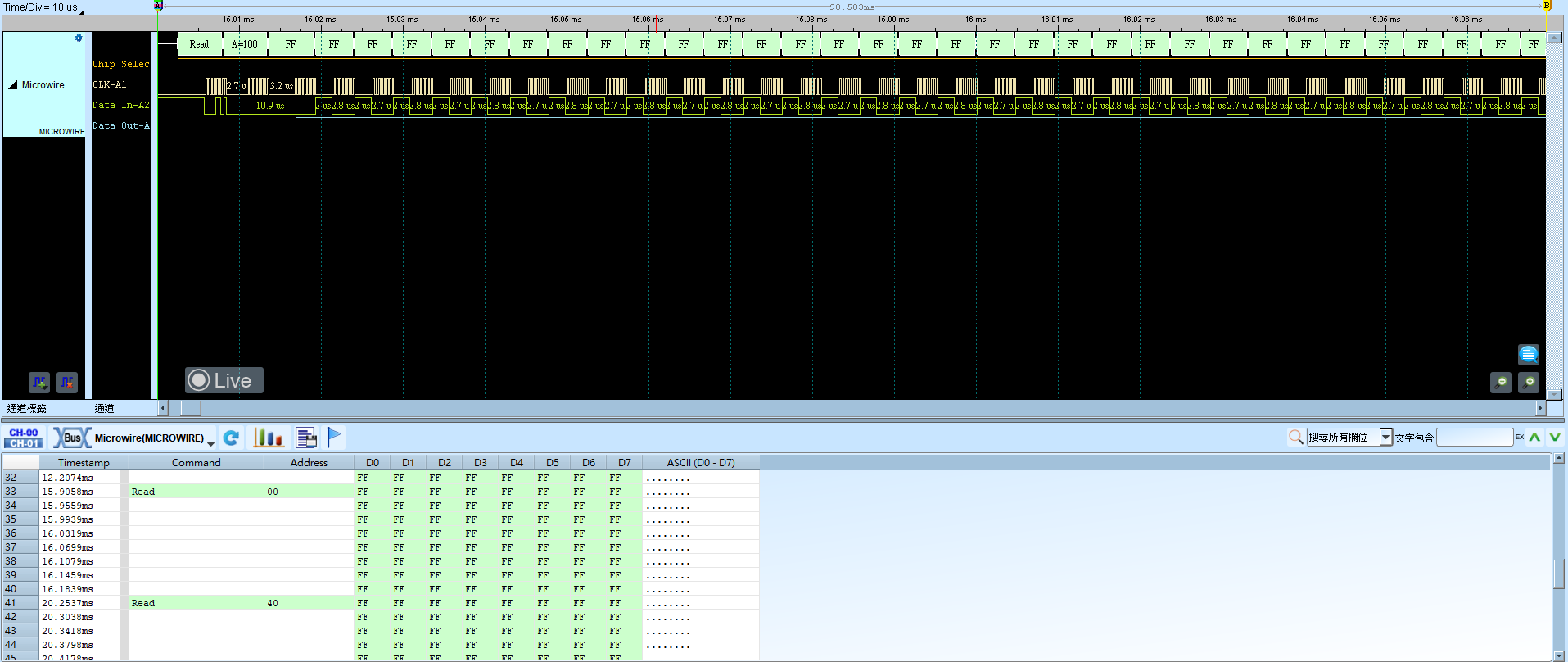Open the blue chat bubble notes icon
The image size is (1568, 662).
click(1528, 355)
